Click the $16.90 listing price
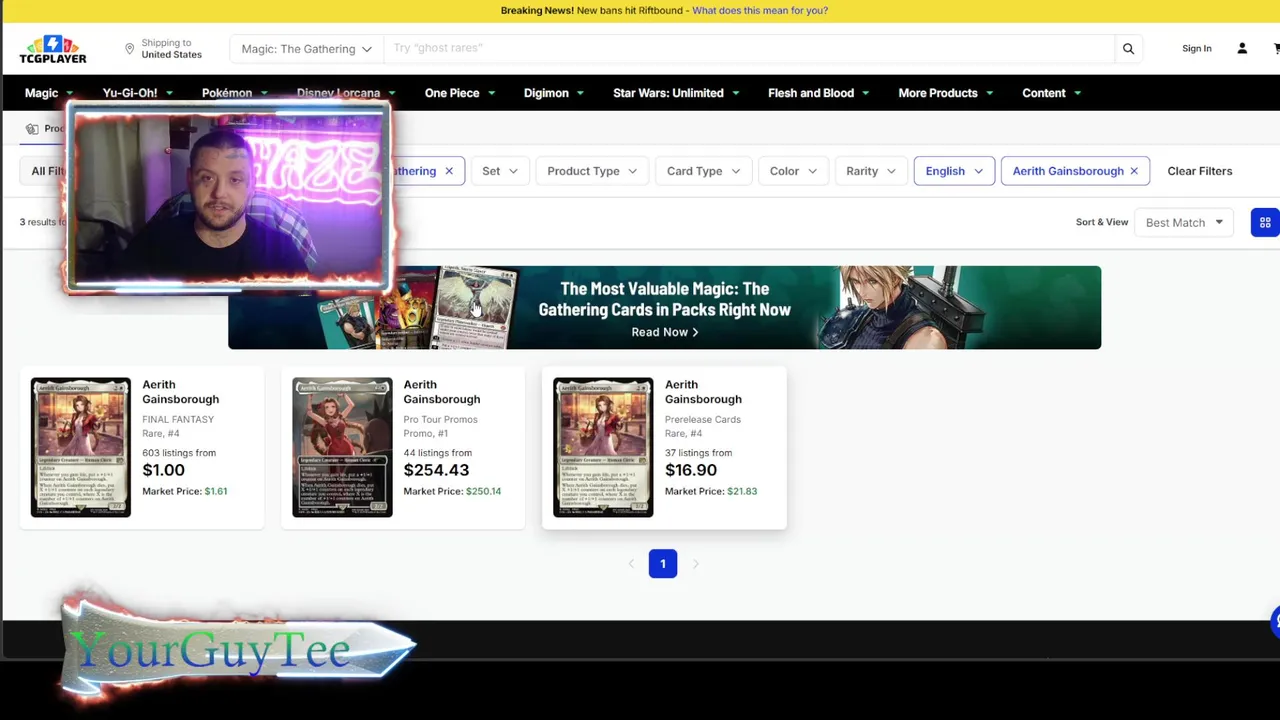Image resolution: width=1280 pixels, height=720 pixels. pyautogui.click(x=691, y=470)
